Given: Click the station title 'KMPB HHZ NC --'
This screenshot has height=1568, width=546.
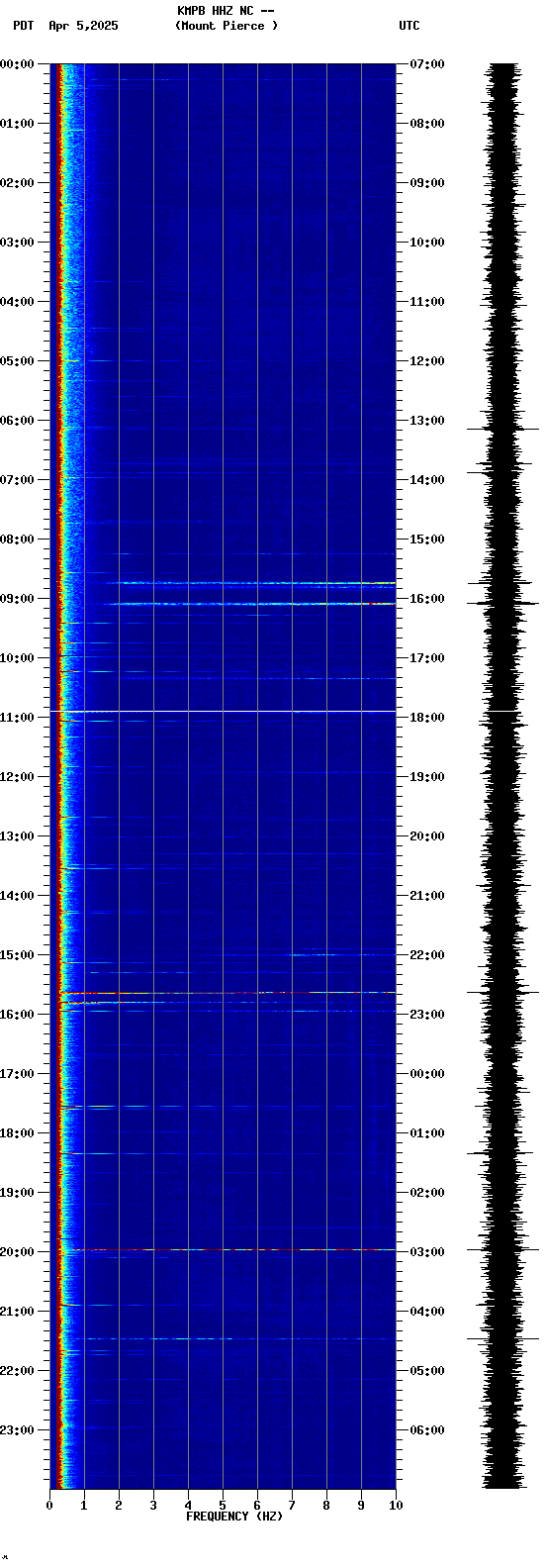Looking at the screenshot, I should (x=226, y=11).
